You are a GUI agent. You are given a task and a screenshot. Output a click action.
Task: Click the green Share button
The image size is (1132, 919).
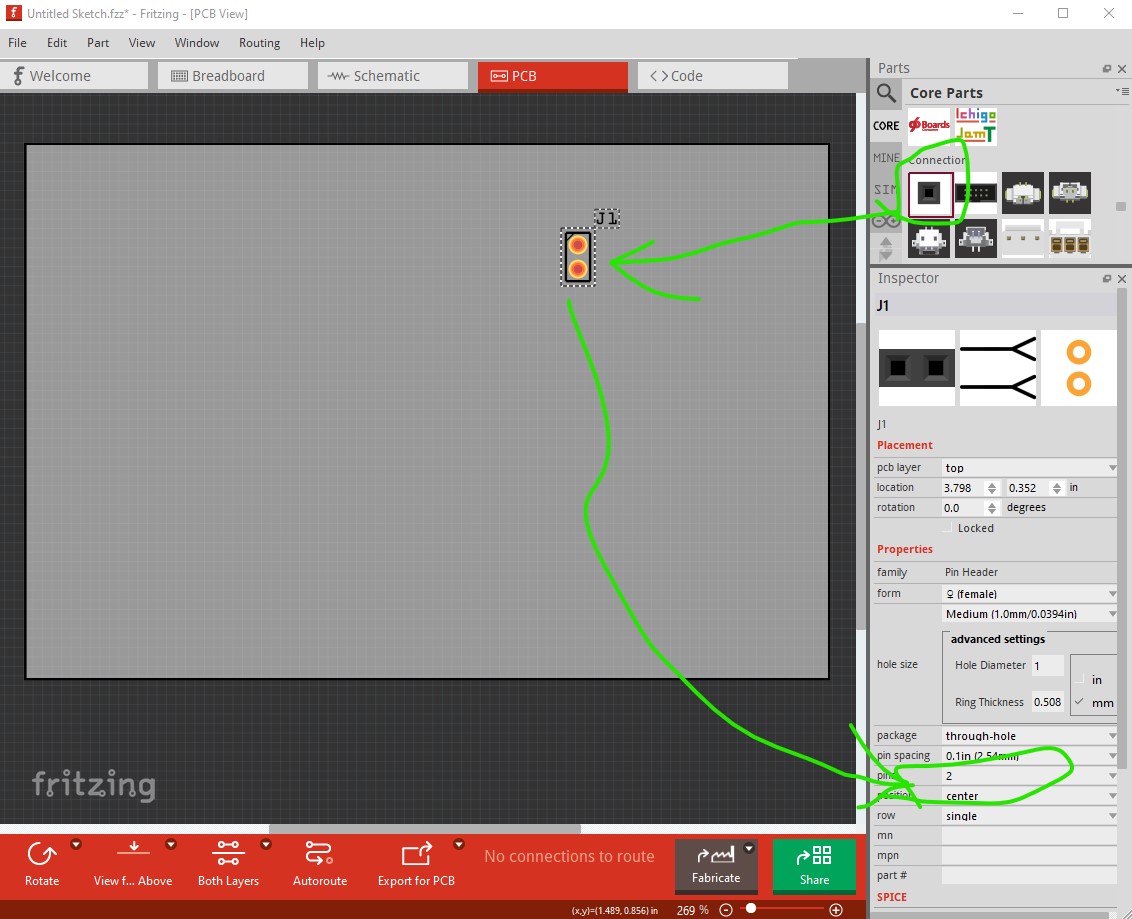click(814, 865)
